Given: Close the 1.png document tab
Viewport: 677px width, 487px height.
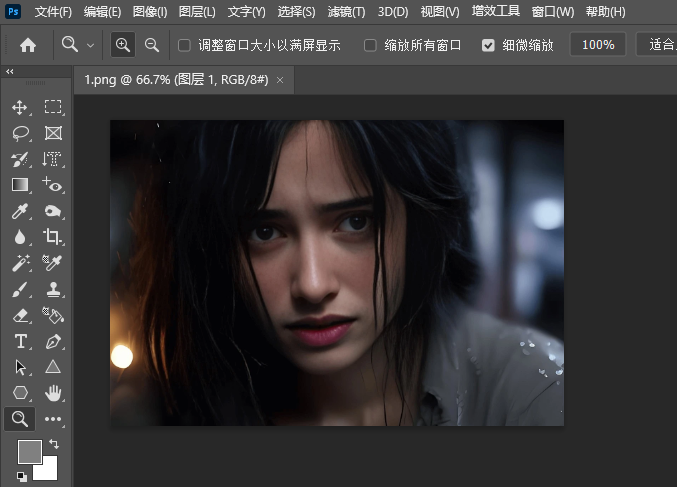Looking at the screenshot, I should click(280, 80).
